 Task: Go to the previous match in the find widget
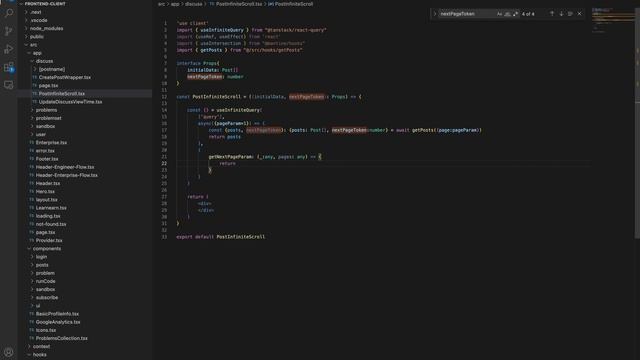click(x=552, y=14)
